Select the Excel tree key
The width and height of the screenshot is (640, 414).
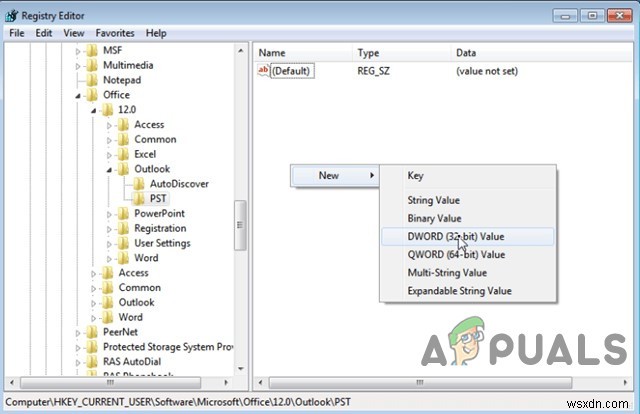(145, 154)
